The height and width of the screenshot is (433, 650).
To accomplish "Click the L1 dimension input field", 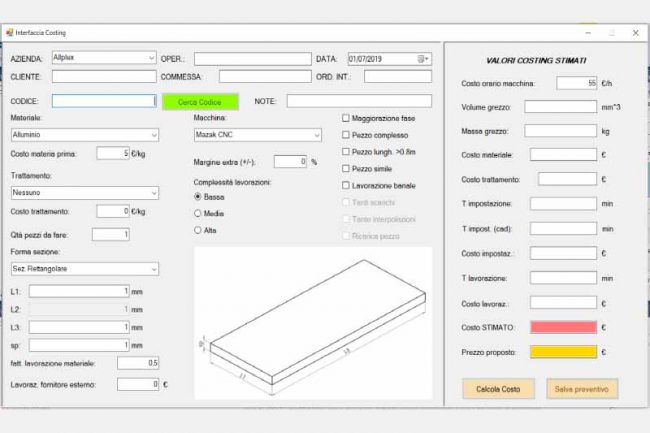I will tap(79, 291).
